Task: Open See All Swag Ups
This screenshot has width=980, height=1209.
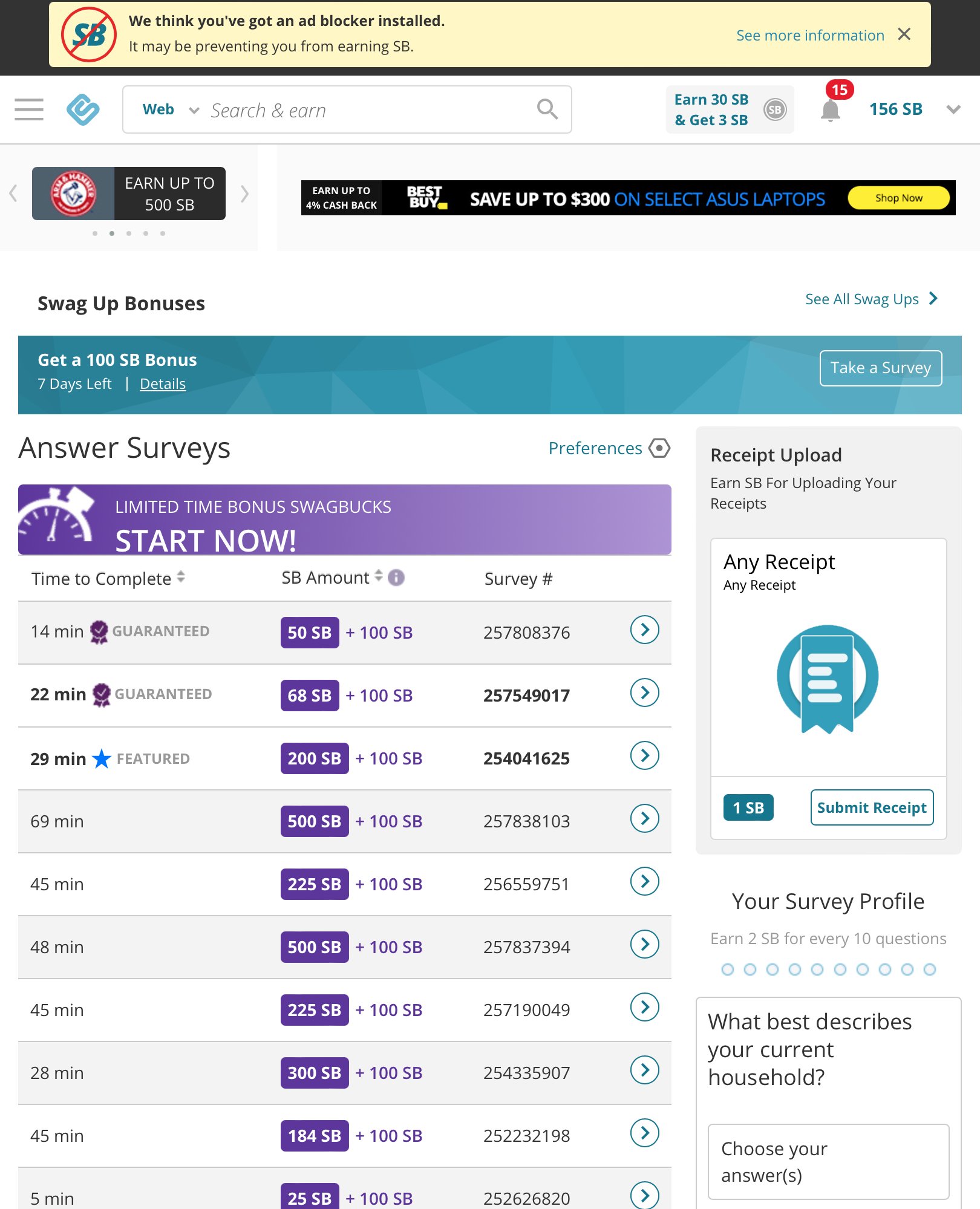Action: tap(871, 299)
